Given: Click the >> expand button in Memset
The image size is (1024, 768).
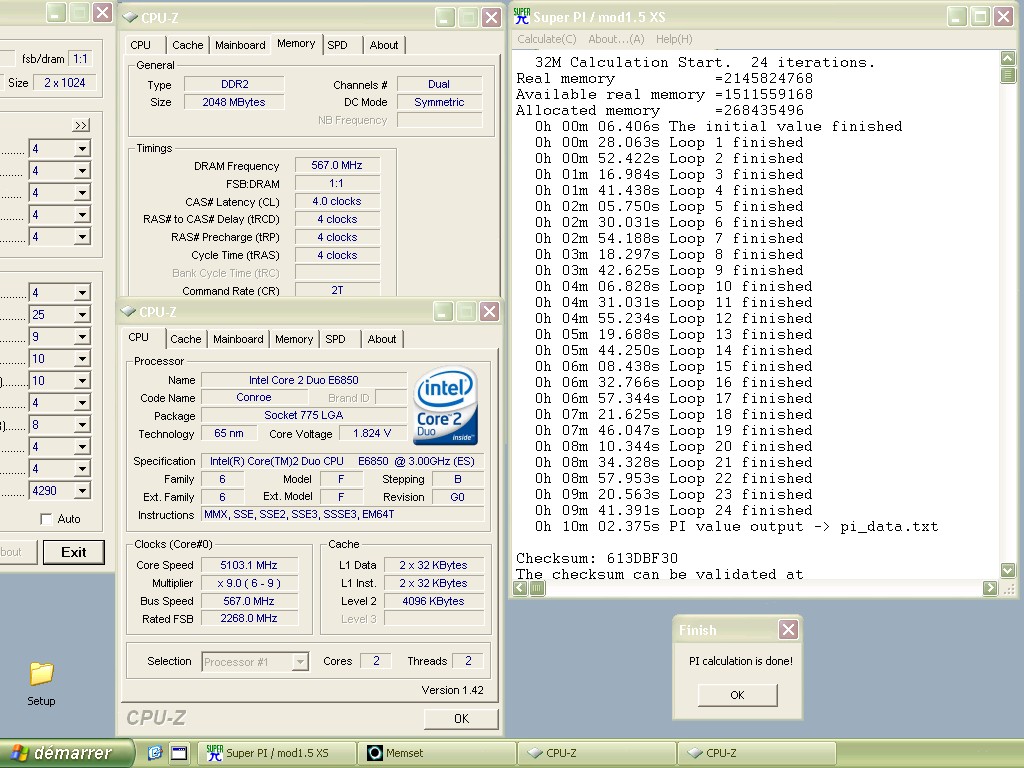Looking at the screenshot, I should tap(81, 125).
